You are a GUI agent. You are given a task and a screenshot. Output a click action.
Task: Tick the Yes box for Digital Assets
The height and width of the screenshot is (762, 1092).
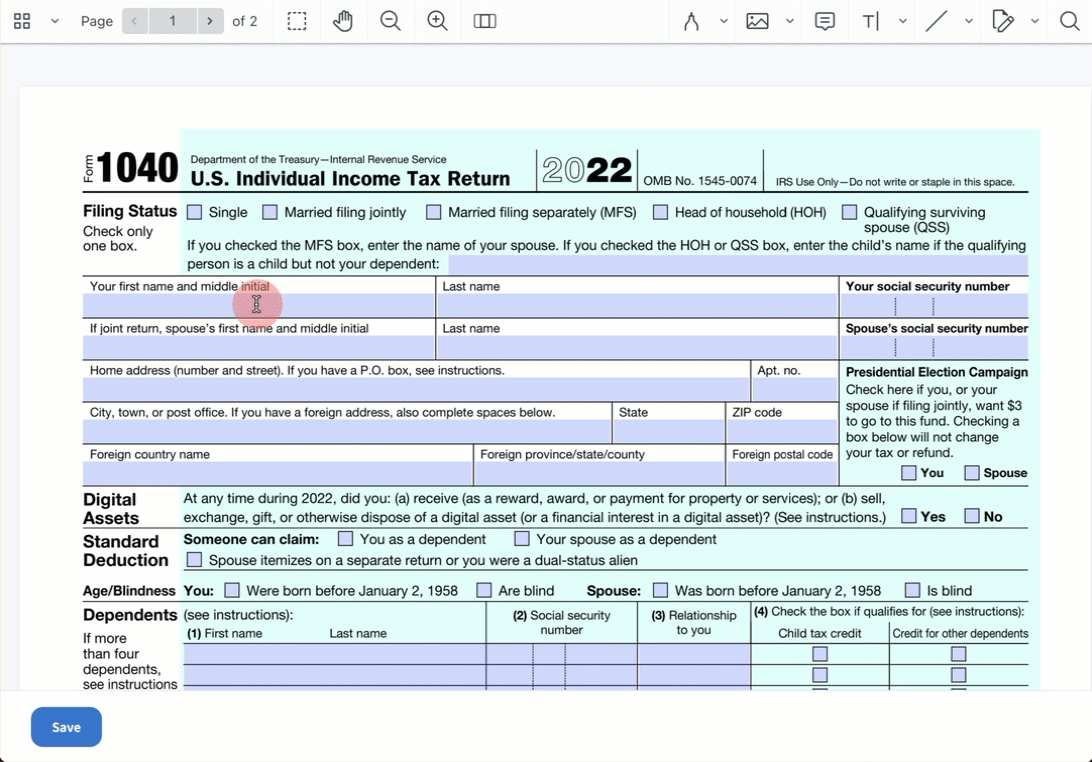pos(909,516)
